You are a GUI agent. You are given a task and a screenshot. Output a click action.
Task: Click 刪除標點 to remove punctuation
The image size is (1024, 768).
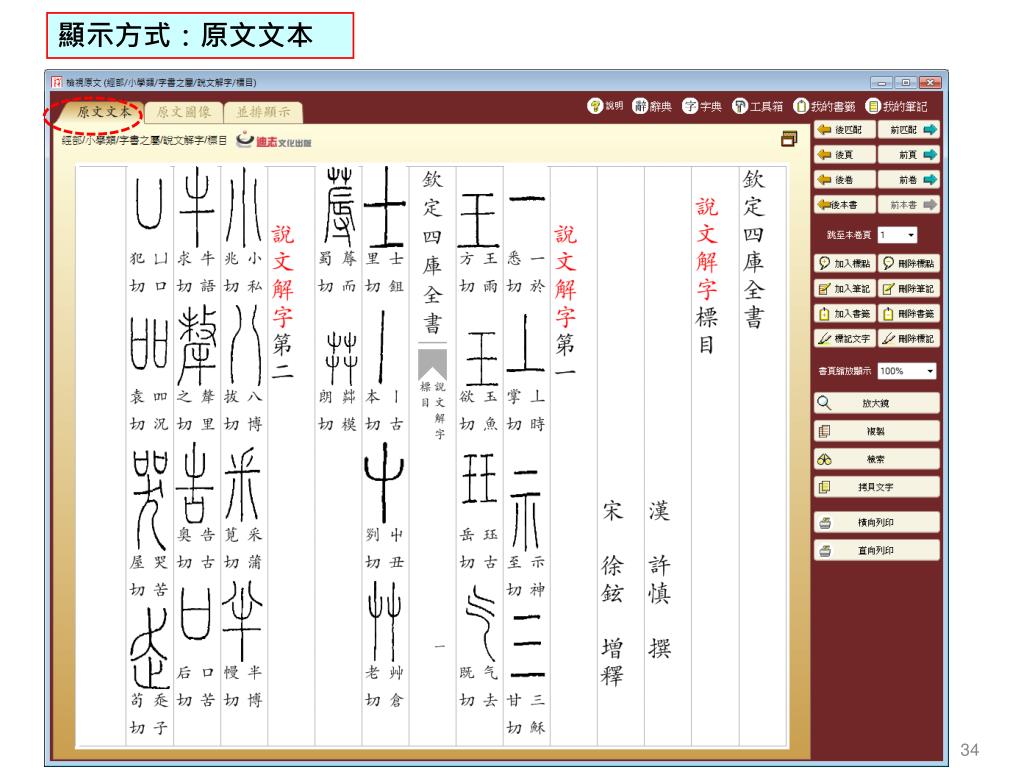(x=909, y=263)
